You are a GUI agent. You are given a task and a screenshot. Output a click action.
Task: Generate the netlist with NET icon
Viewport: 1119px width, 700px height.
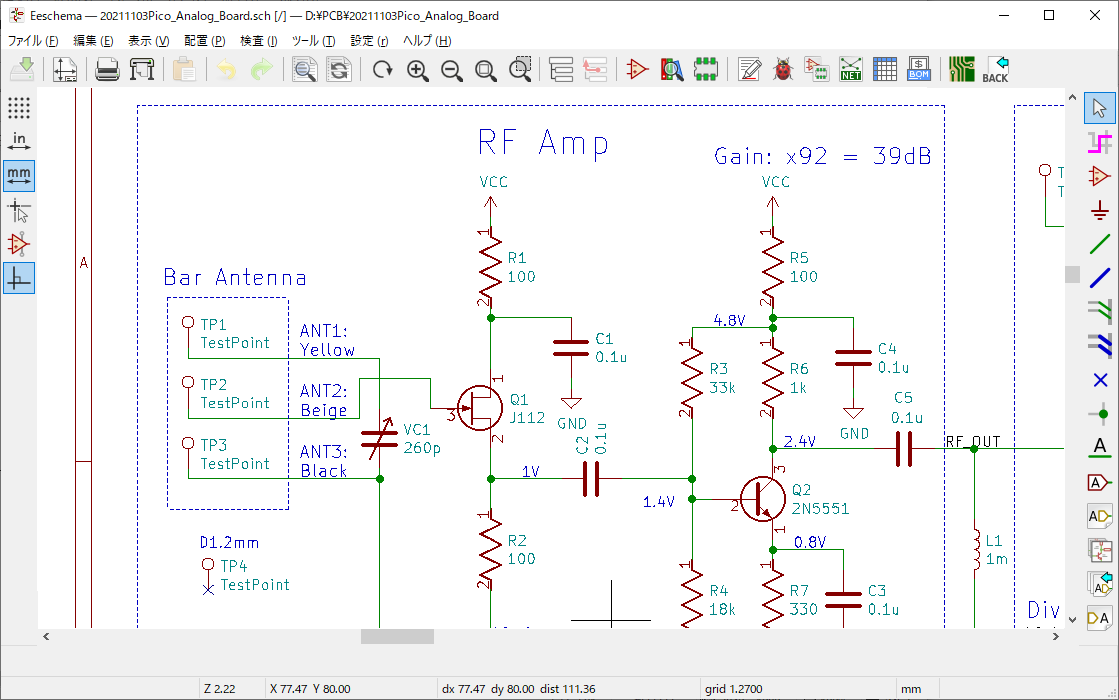click(851, 69)
